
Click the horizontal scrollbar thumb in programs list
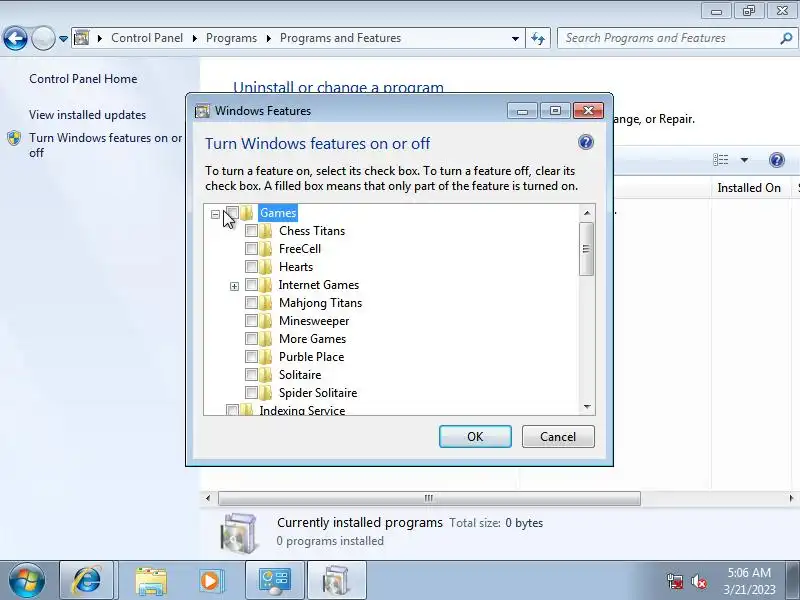point(429,498)
